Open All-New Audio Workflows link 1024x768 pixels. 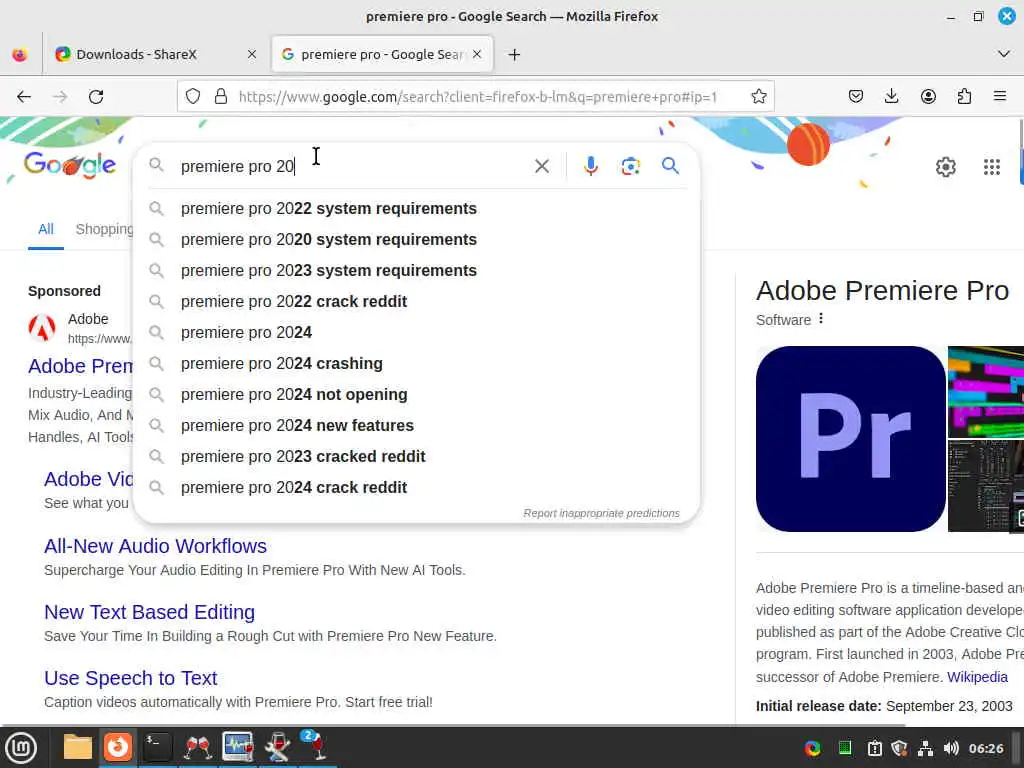click(x=155, y=546)
